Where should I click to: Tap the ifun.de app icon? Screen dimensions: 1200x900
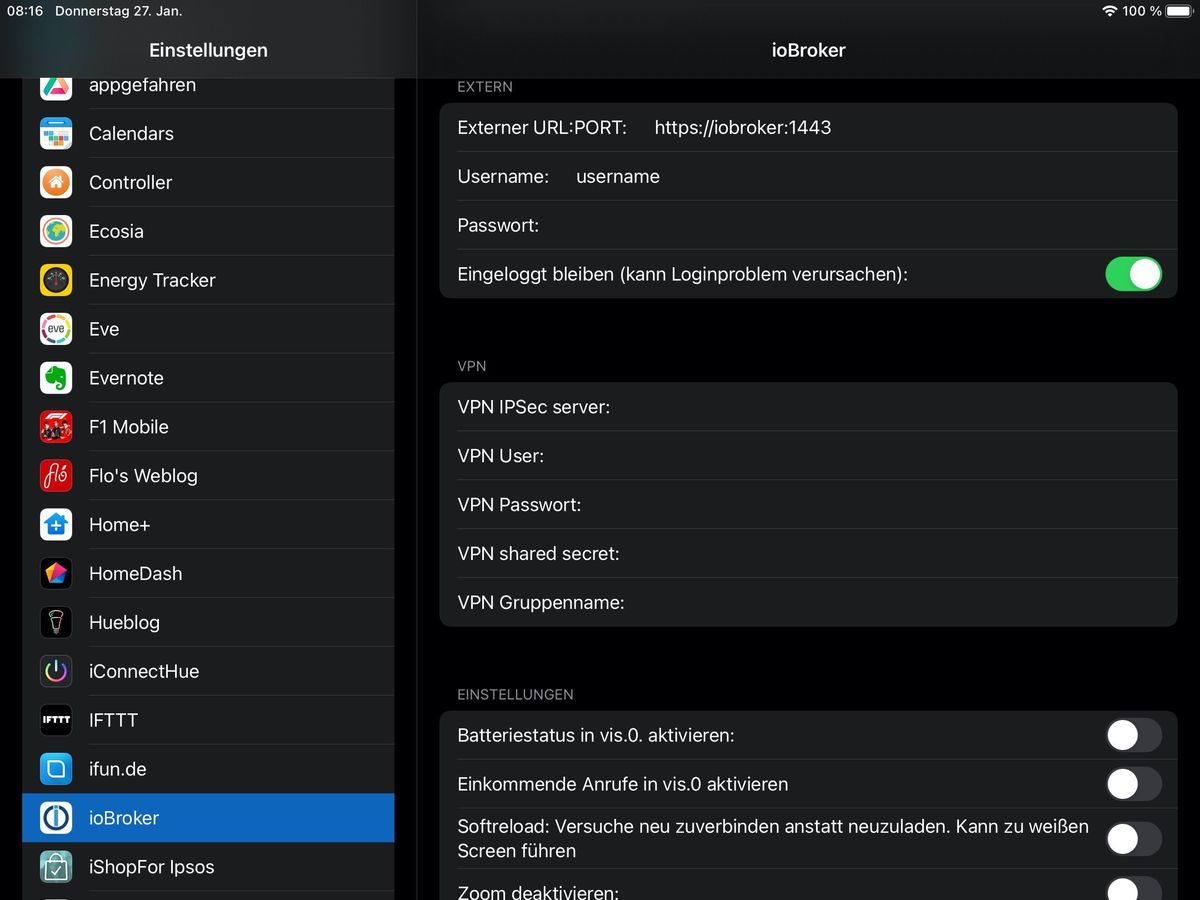coord(56,769)
